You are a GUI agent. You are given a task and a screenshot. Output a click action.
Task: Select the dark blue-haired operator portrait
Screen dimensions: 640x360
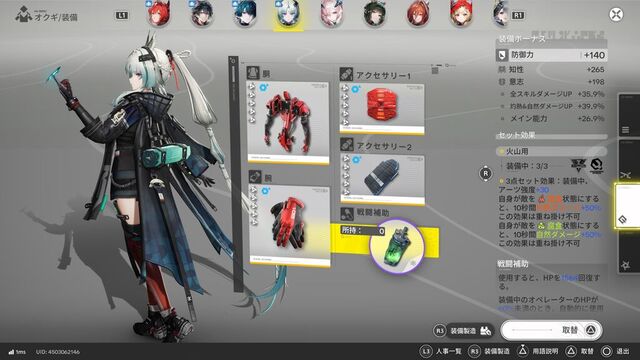point(245,13)
